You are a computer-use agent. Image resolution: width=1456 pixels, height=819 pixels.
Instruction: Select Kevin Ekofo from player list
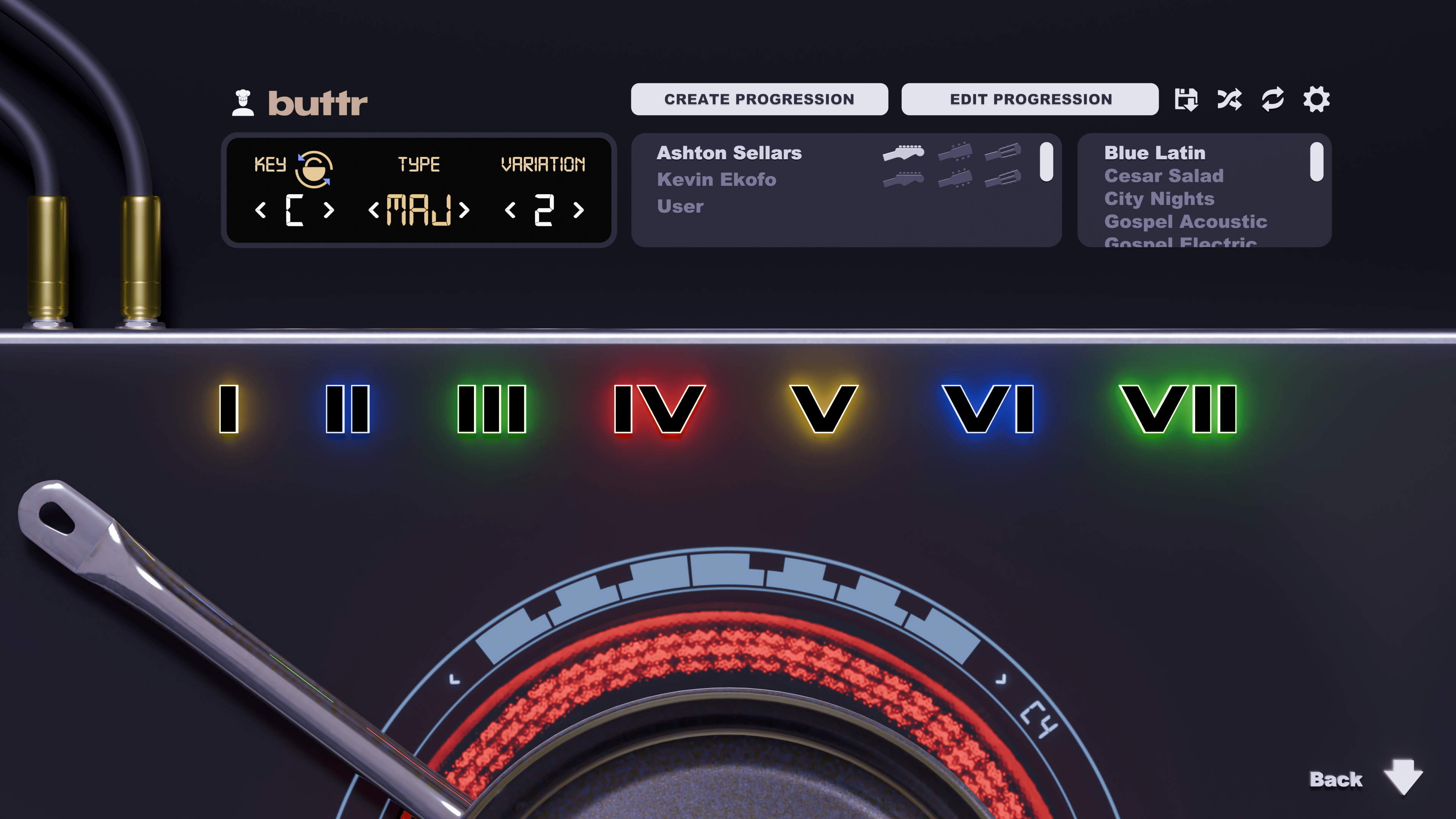coord(716,180)
